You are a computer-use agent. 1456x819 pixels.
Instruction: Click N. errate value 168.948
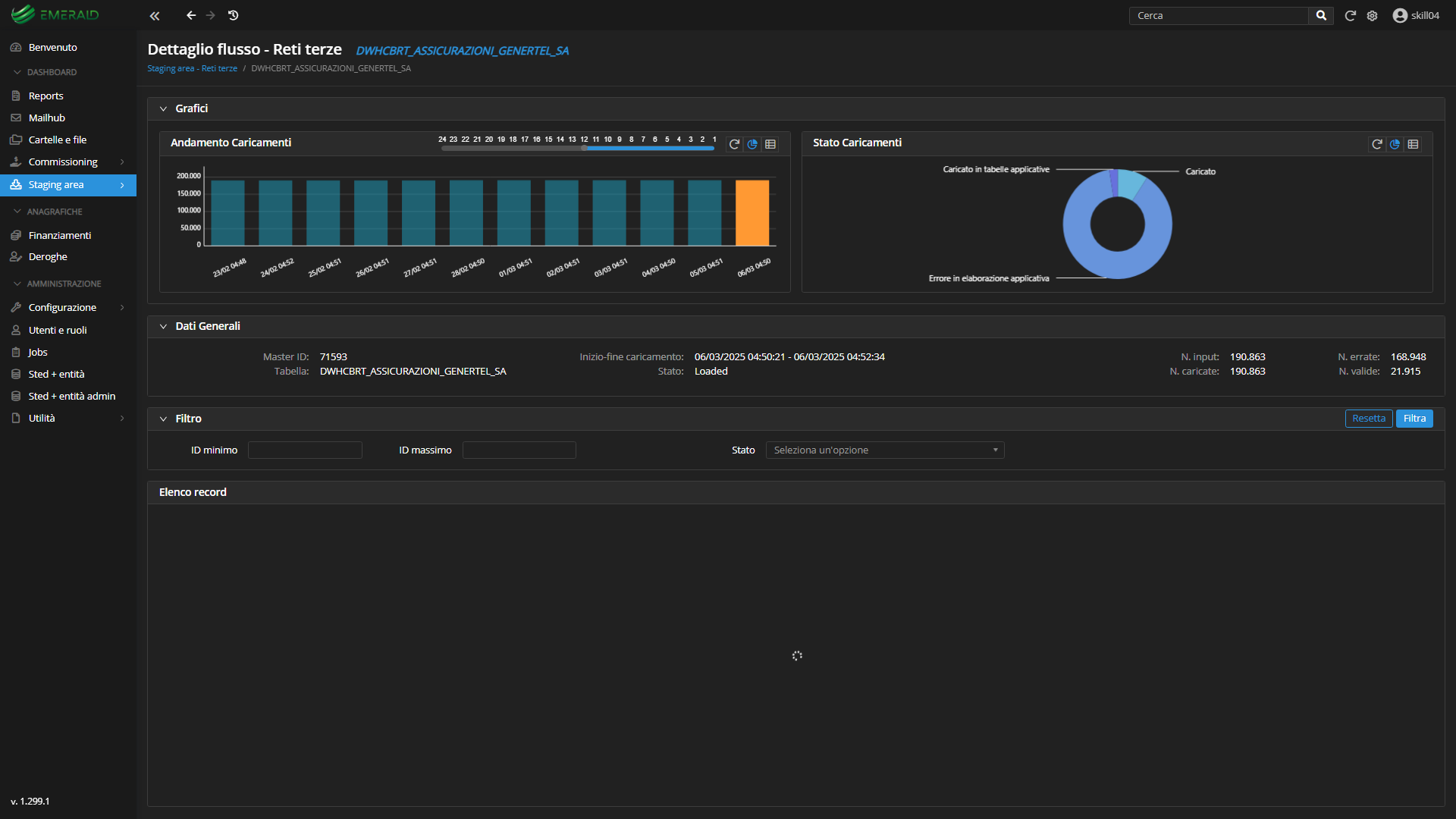click(1408, 357)
